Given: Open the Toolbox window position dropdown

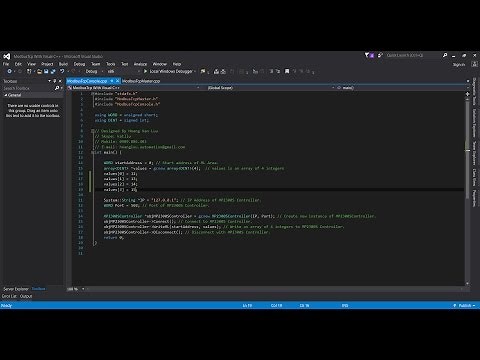Looking at the screenshot, I should [x=50, y=81].
